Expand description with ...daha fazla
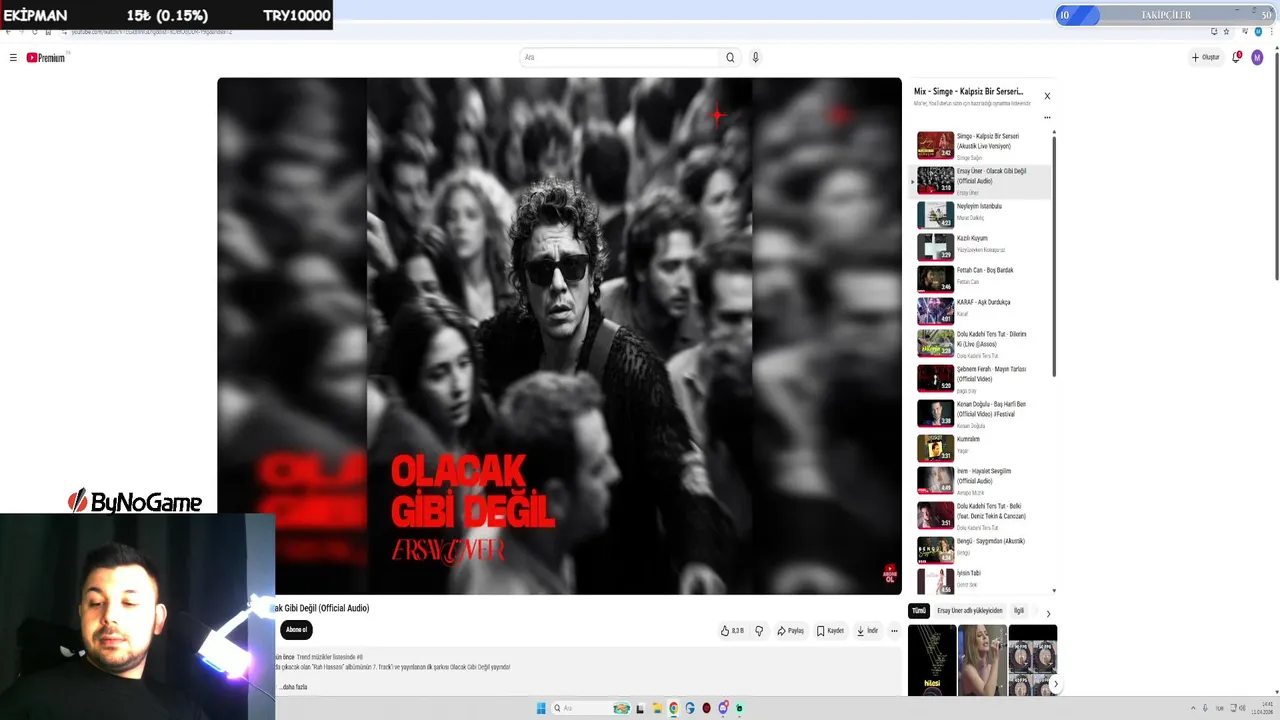 pyautogui.click(x=294, y=687)
